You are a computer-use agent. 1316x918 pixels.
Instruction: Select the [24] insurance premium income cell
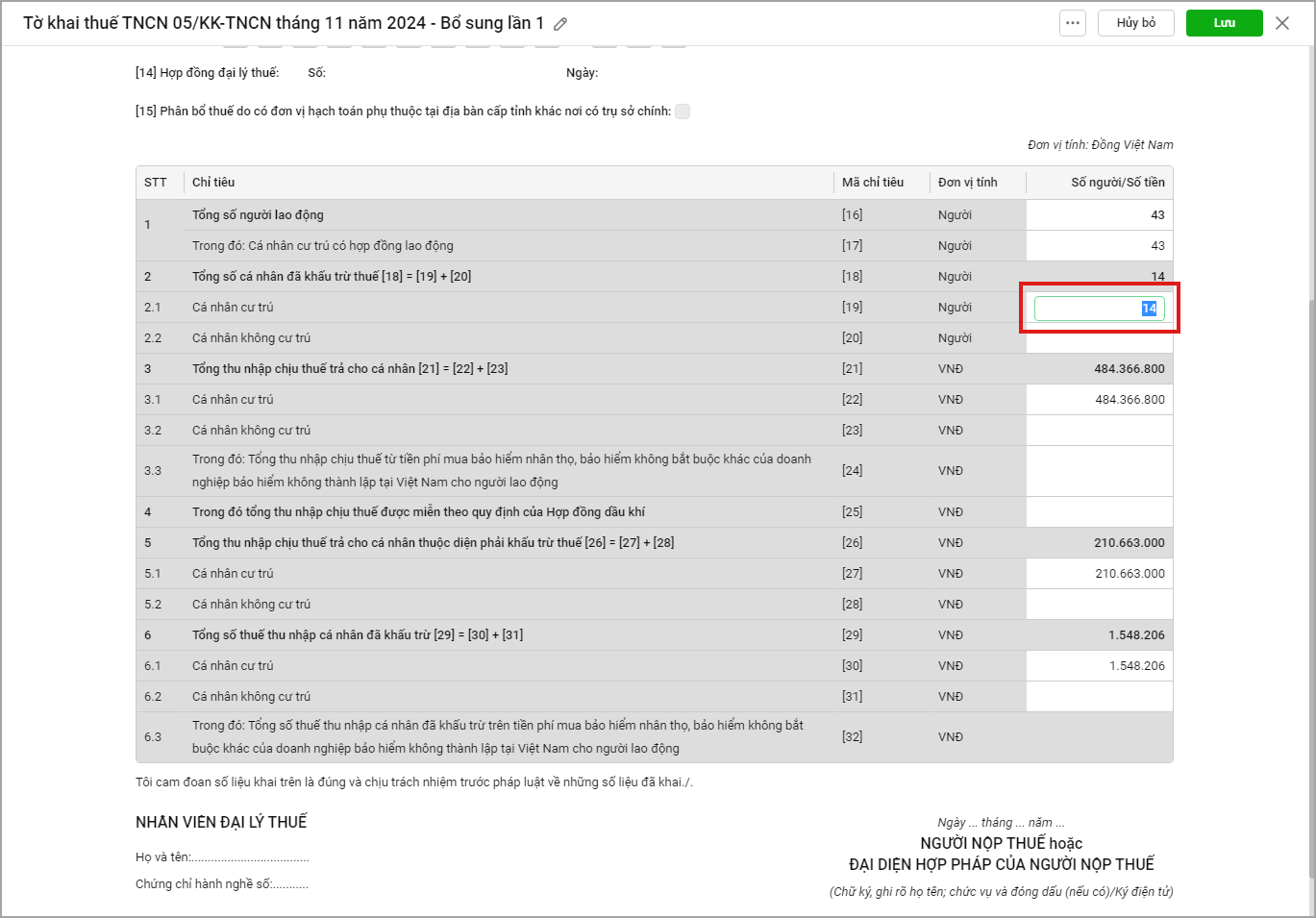(1099, 471)
